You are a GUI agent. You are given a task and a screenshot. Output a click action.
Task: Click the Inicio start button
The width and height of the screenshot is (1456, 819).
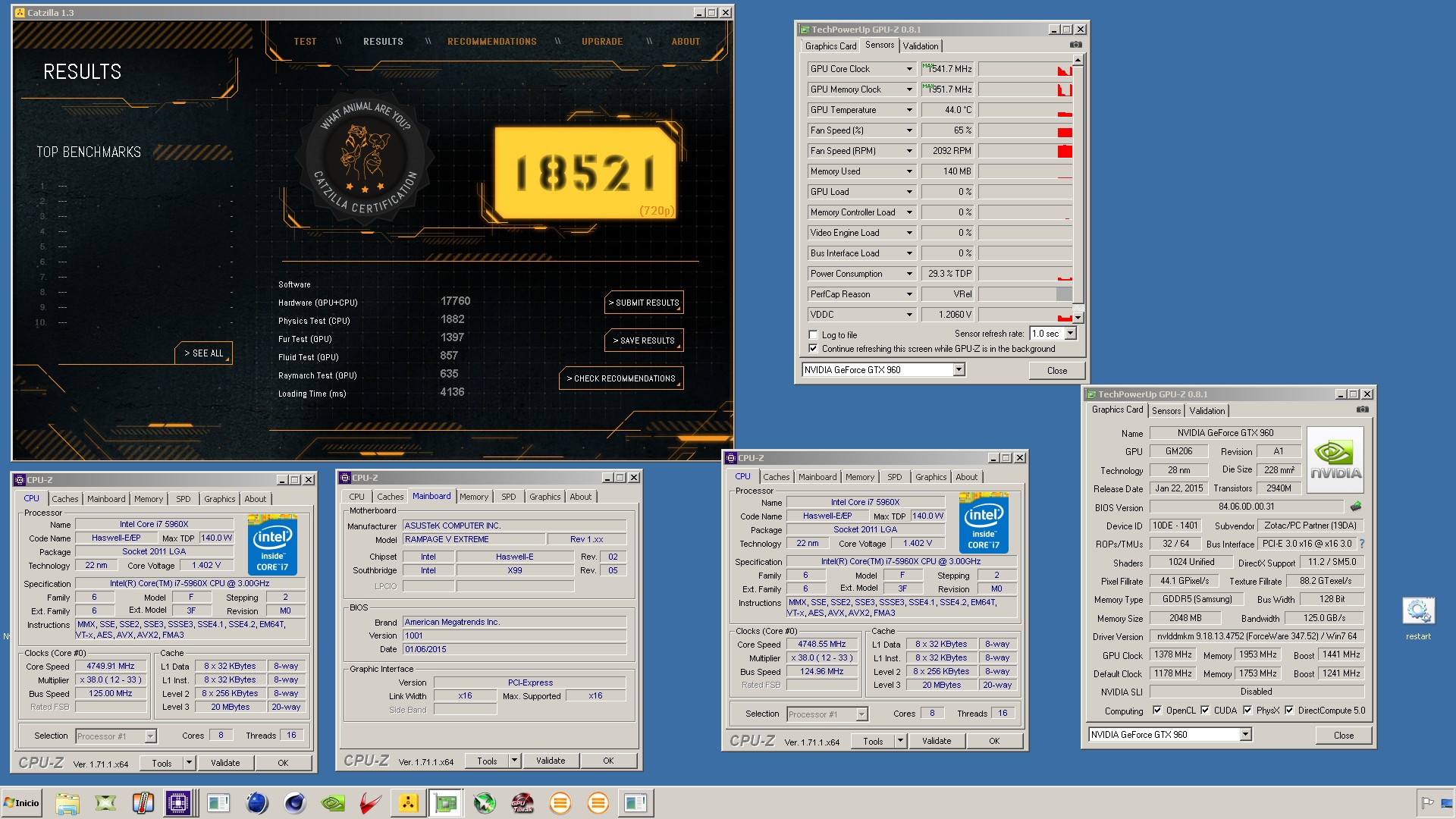pyautogui.click(x=21, y=803)
